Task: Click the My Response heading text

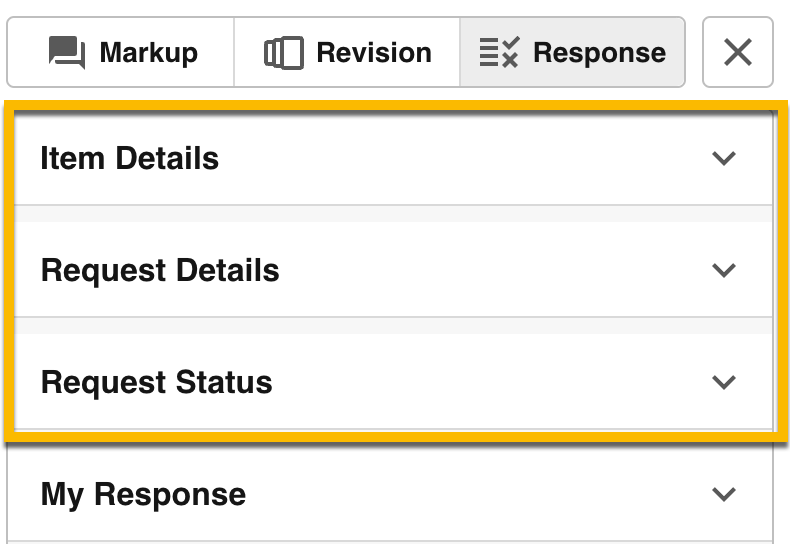Action: pos(143,494)
